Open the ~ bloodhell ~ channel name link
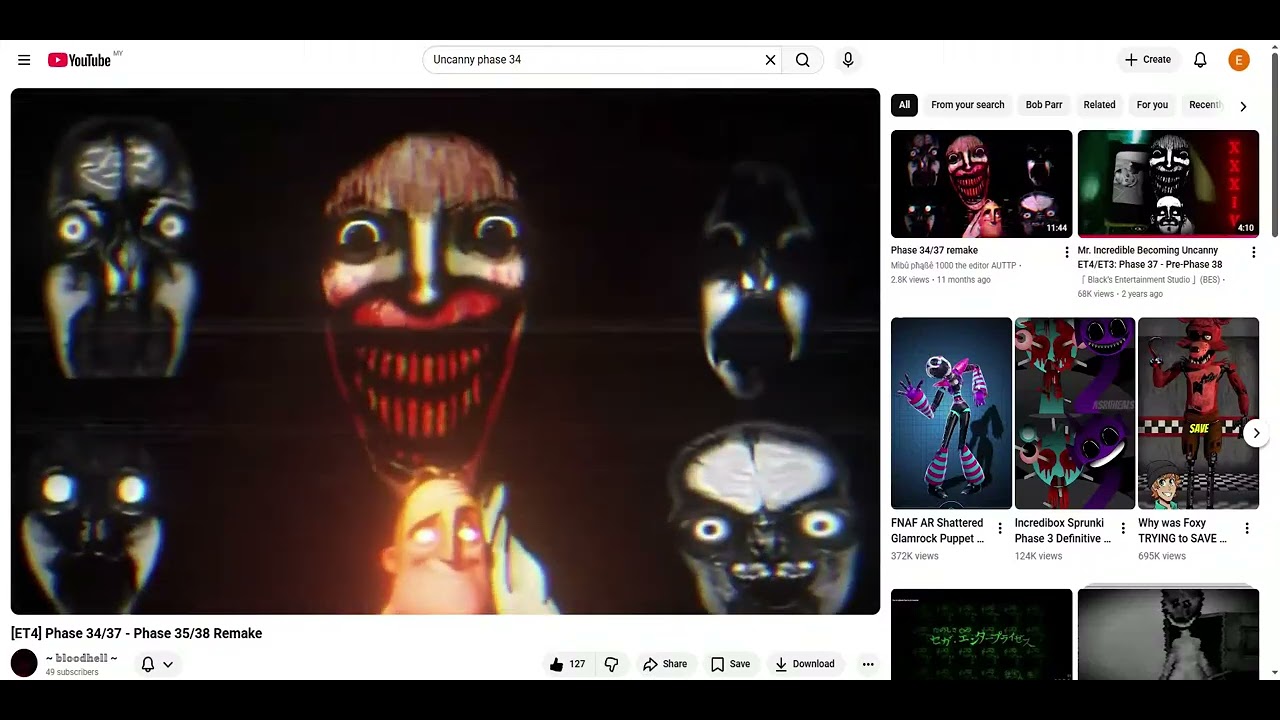The image size is (1280, 720). [x=81, y=658]
